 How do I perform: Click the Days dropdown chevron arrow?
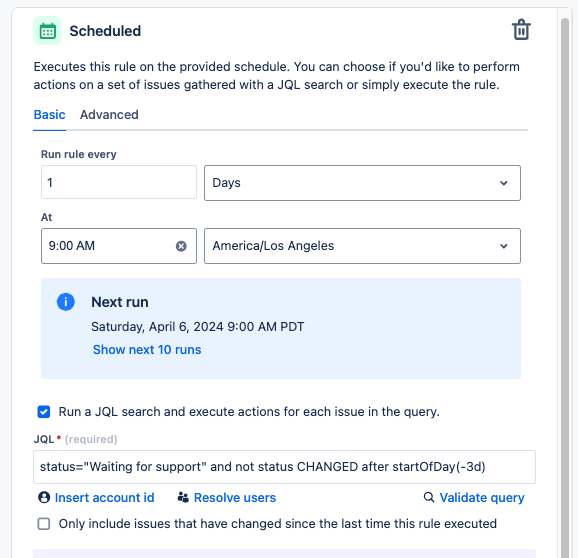click(504, 183)
